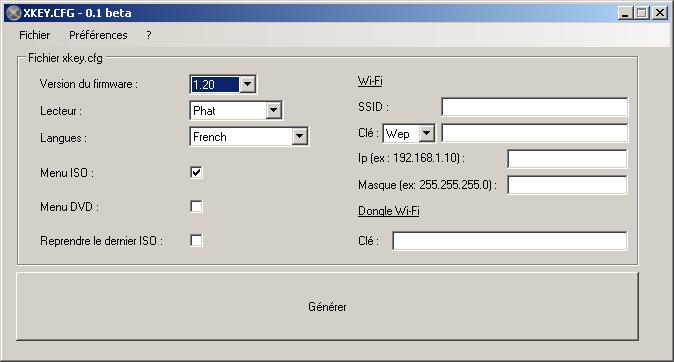This screenshot has height=362, width=674.
Task: Click the SSID input field
Action: 535,107
